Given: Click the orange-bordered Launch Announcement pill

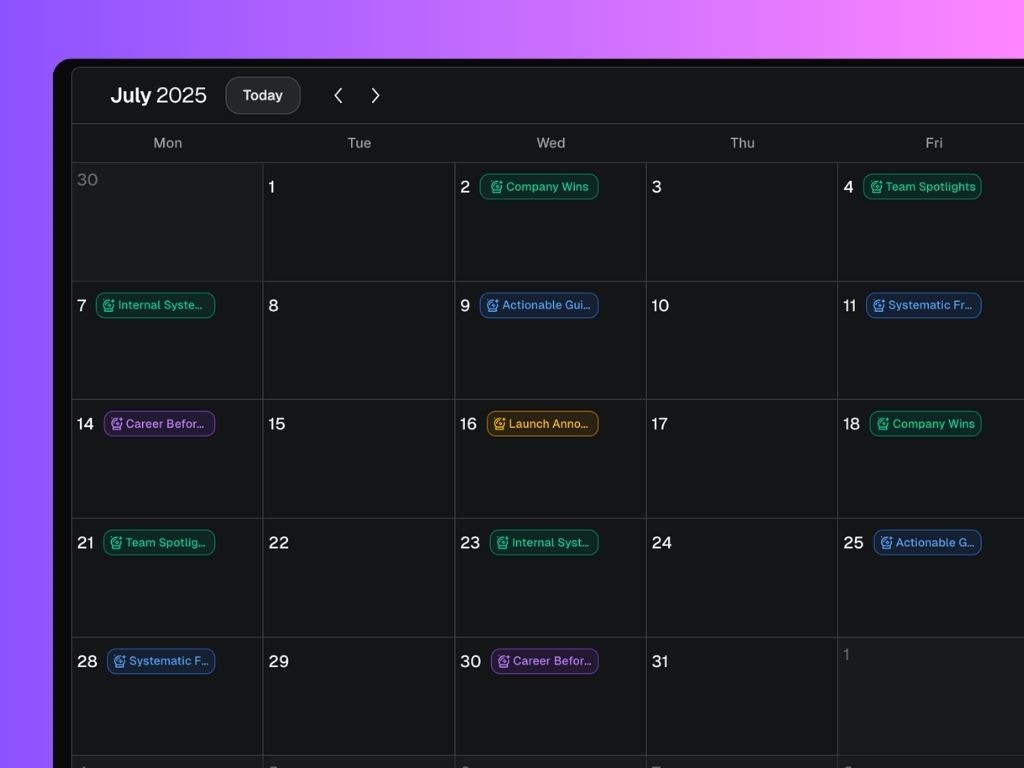Looking at the screenshot, I should [x=544, y=423].
